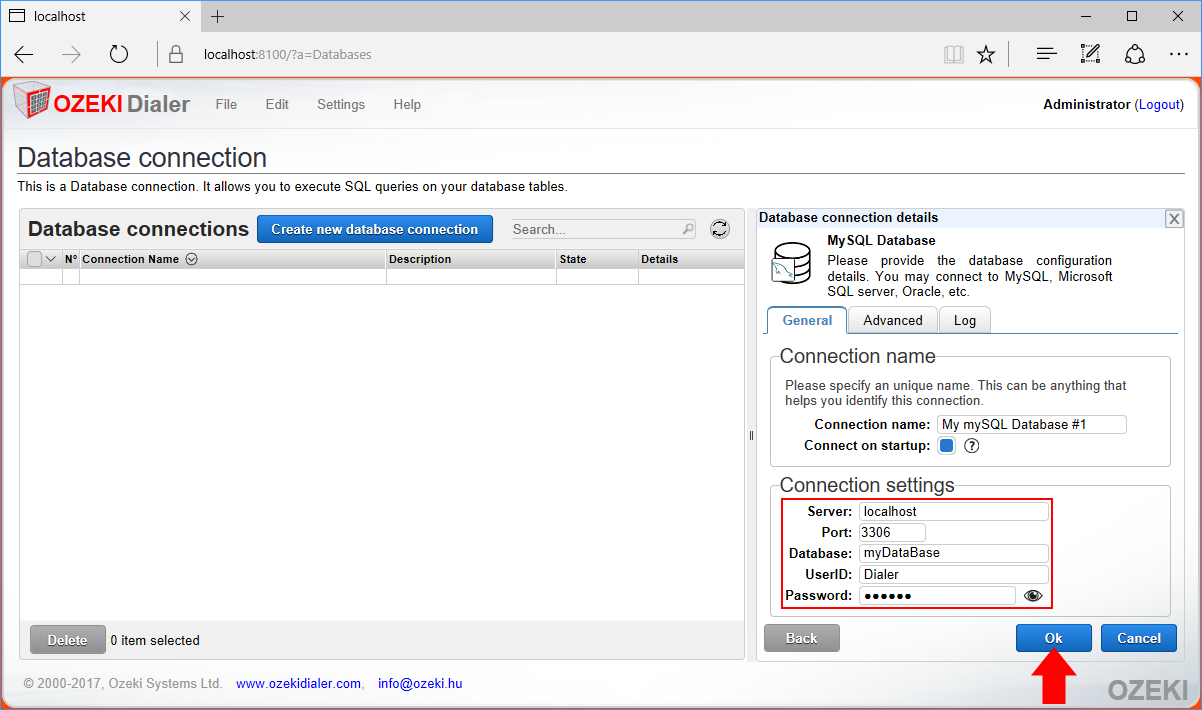Close the Database connection details panel
This screenshot has width=1202, height=710.
click(x=1175, y=219)
